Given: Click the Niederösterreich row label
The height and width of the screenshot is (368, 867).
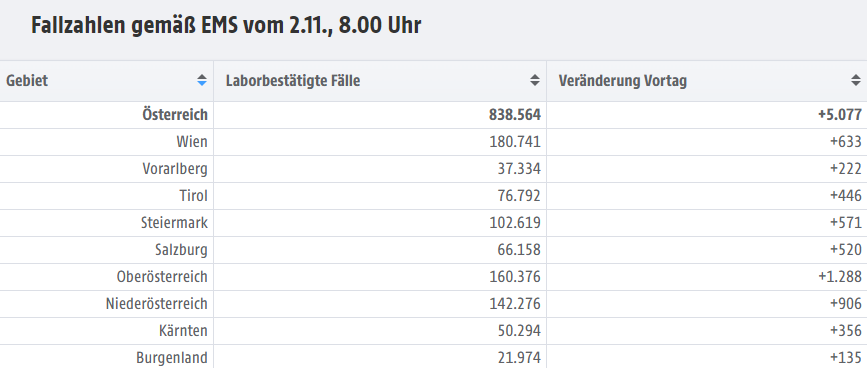Looking at the screenshot, I should click(157, 304).
